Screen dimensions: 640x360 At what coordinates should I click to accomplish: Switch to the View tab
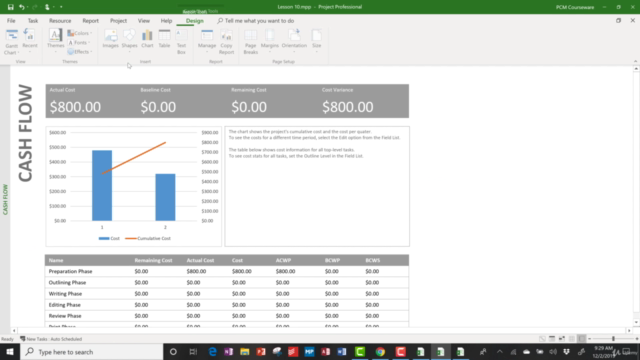144,21
